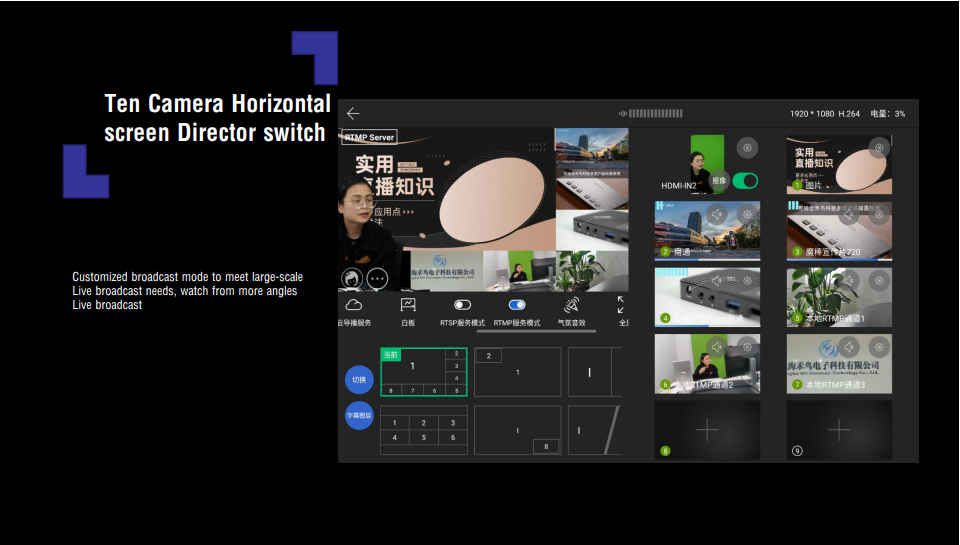Screen dimensions: 960x545
Task: Select the channel 7 本地RTMP通道3 thumbnail
Action: point(839,364)
